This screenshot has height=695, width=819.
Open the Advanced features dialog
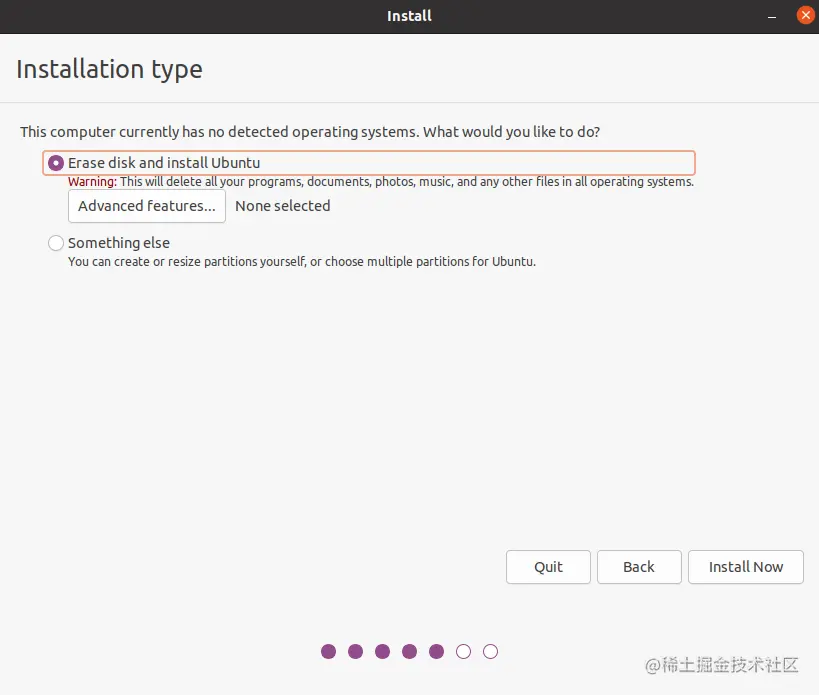click(x=147, y=206)
